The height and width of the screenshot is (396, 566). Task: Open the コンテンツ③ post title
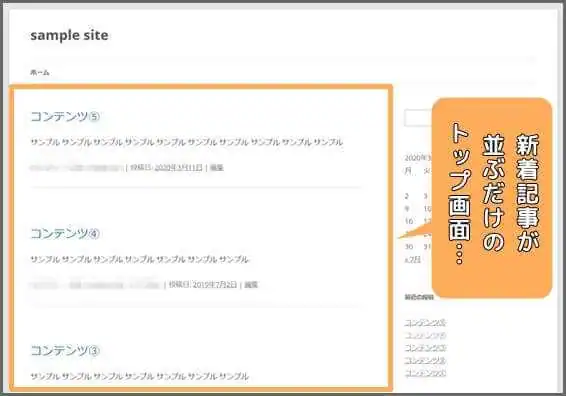pyautogui.click(x=65, y=351)
